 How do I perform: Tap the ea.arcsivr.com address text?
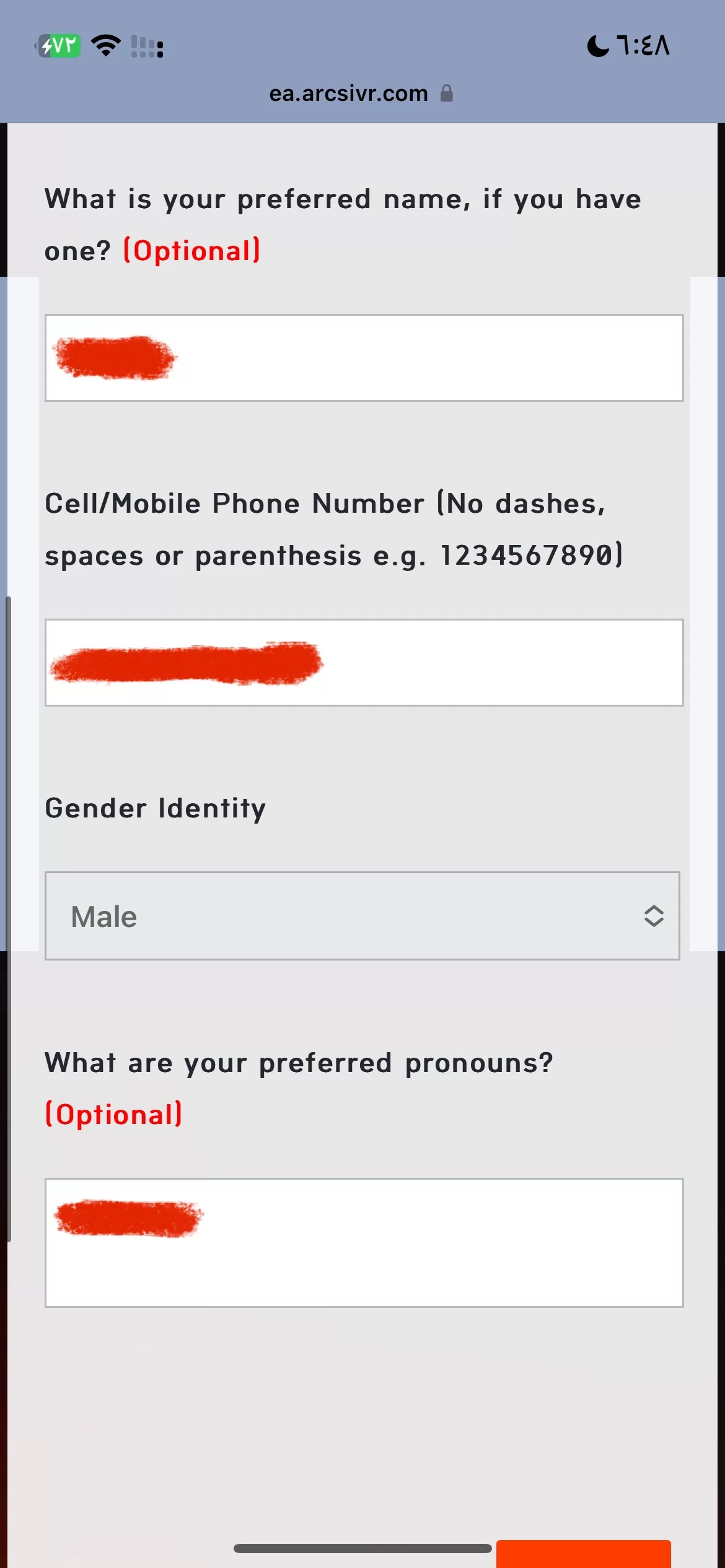tap(348, 94)
